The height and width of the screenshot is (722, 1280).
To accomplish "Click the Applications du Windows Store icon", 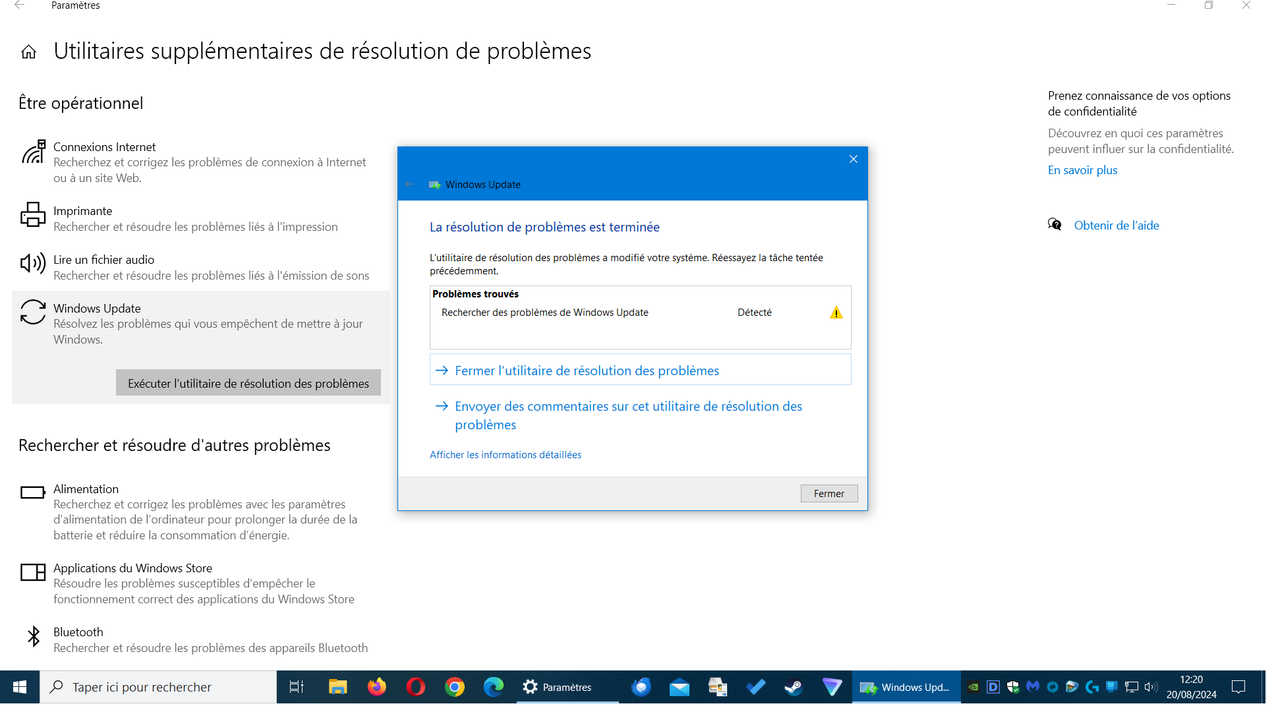I will [32, 572].
